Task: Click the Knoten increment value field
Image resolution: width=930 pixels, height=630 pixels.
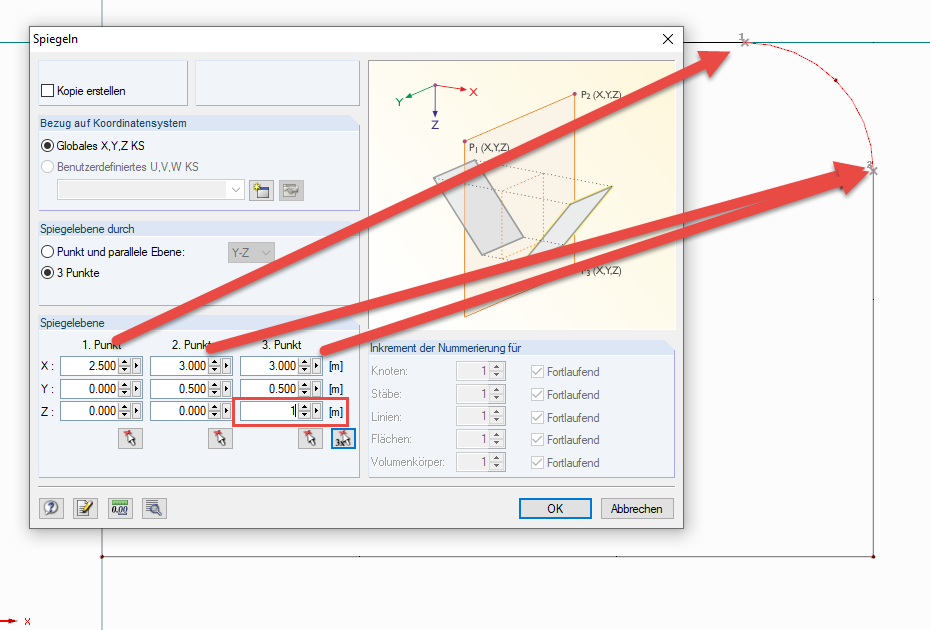Action: point(473,371)
